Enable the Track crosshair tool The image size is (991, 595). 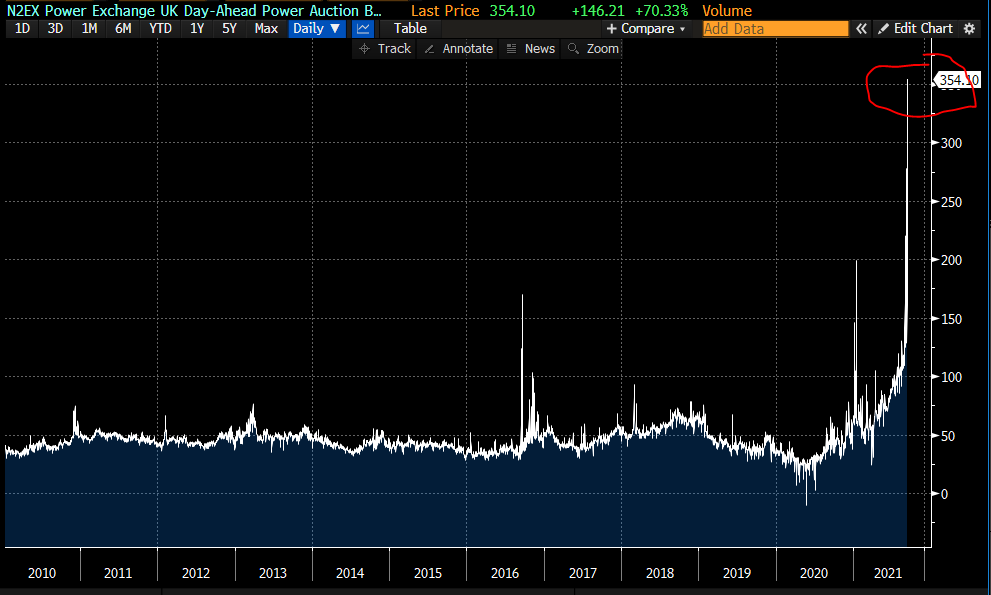384,49
